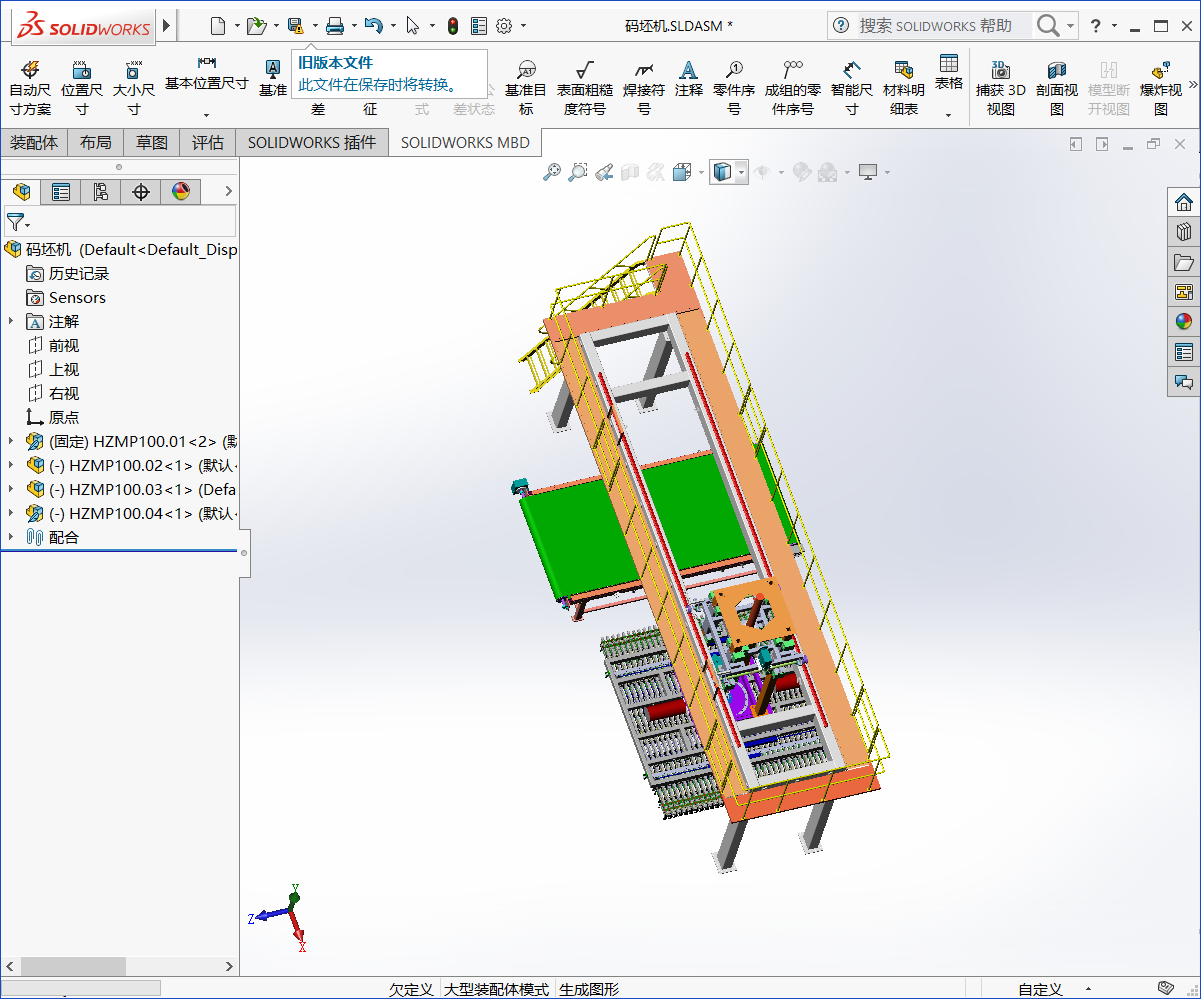This screenshot has width=1201, height=999.
Task: Switch to the SOLIDWORKS MBD ribbon tab
Action: (x=465, y=142)
